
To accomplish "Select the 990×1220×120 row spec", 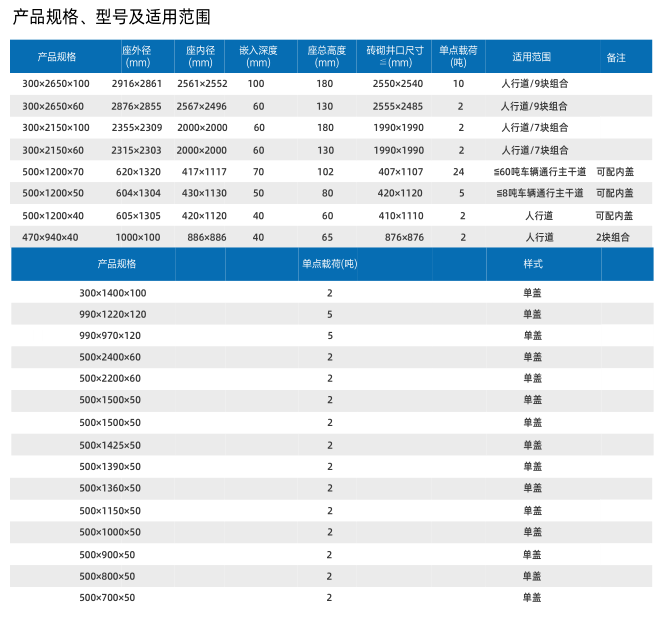I will click(112, 314).
